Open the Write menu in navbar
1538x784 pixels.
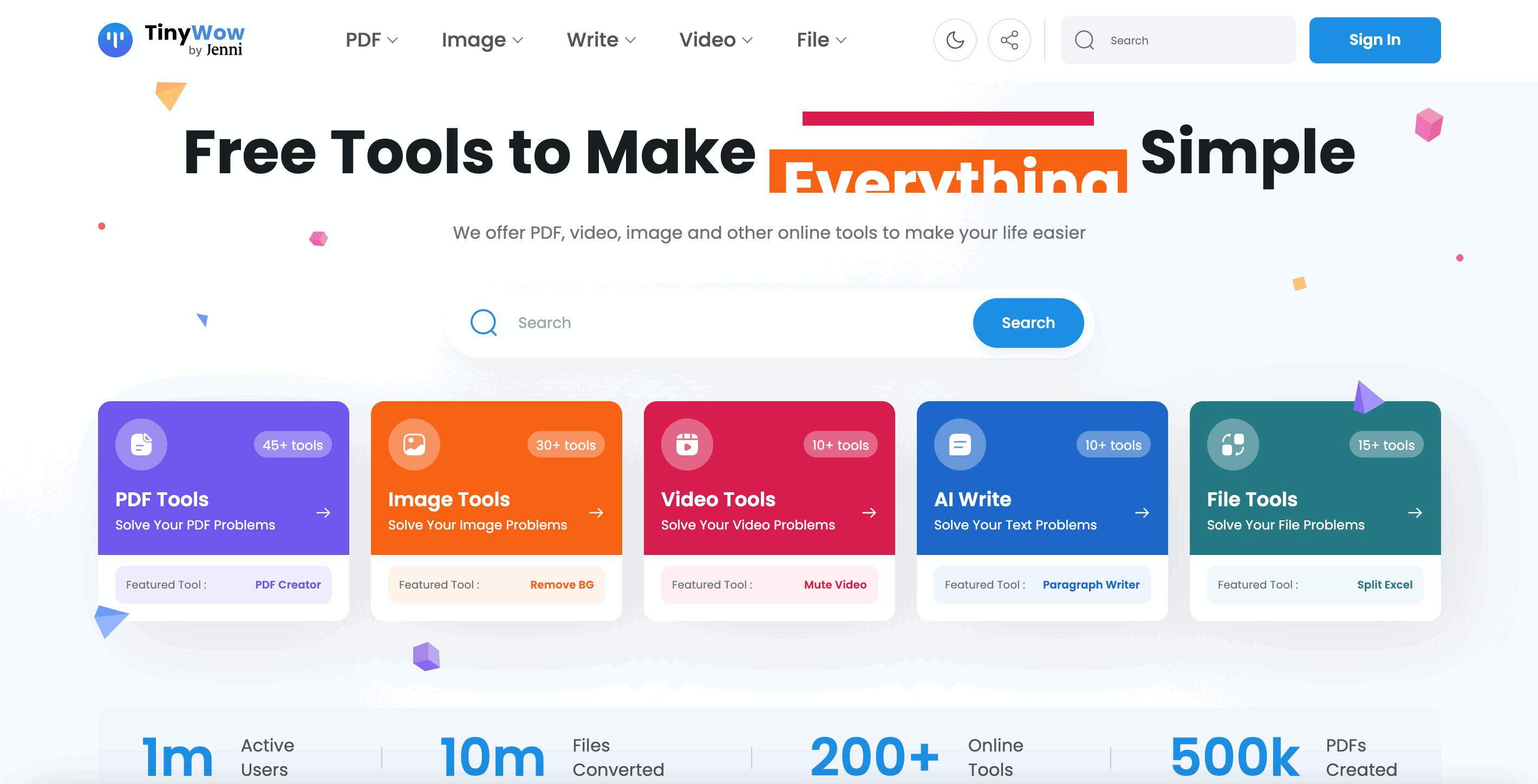tap(601, 40)
